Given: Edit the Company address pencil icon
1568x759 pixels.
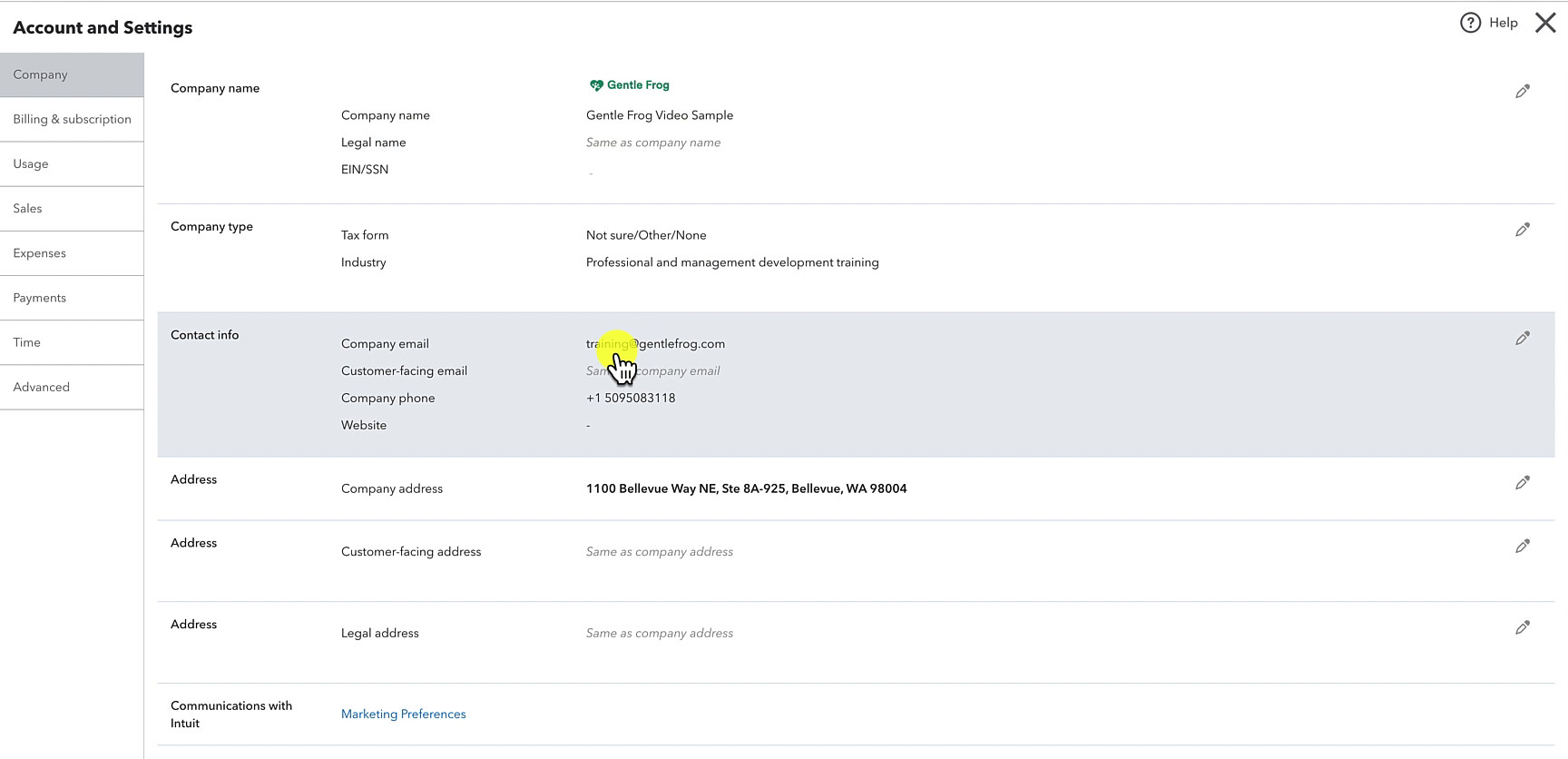Looking at the screenshot, I should (1523, 482).
